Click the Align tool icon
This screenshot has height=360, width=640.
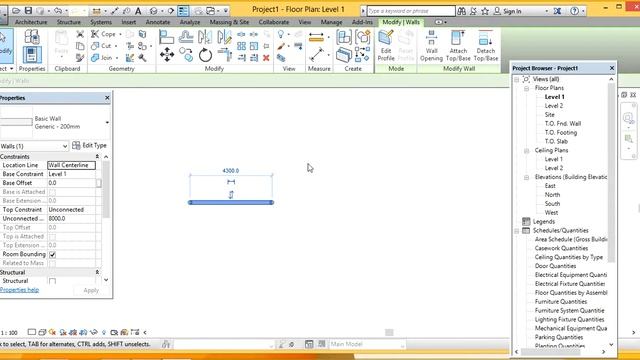click(167, 37)
